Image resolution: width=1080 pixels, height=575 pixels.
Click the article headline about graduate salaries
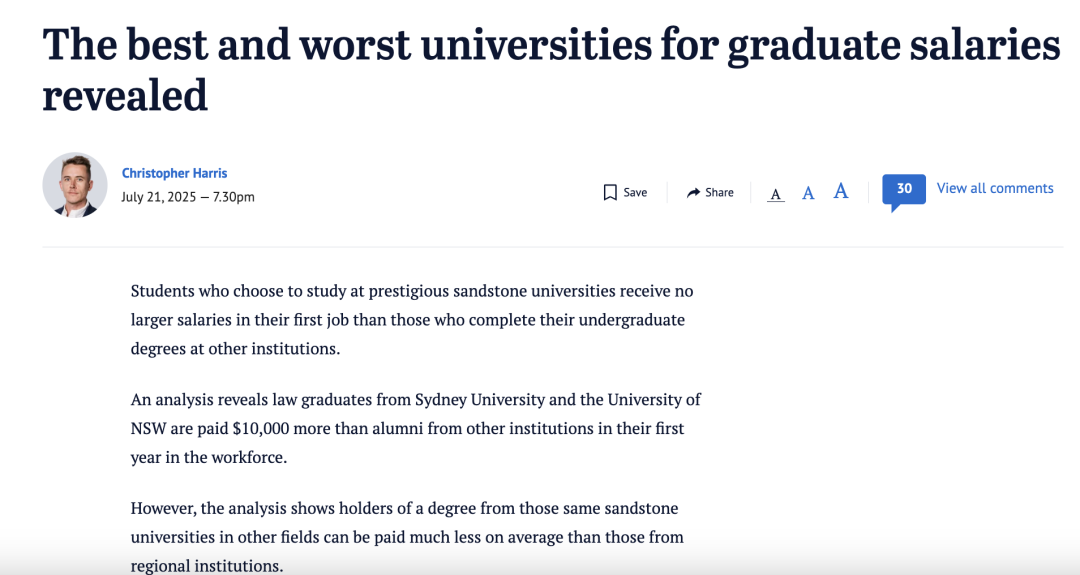pyautogui.click(x=550, y=46)
